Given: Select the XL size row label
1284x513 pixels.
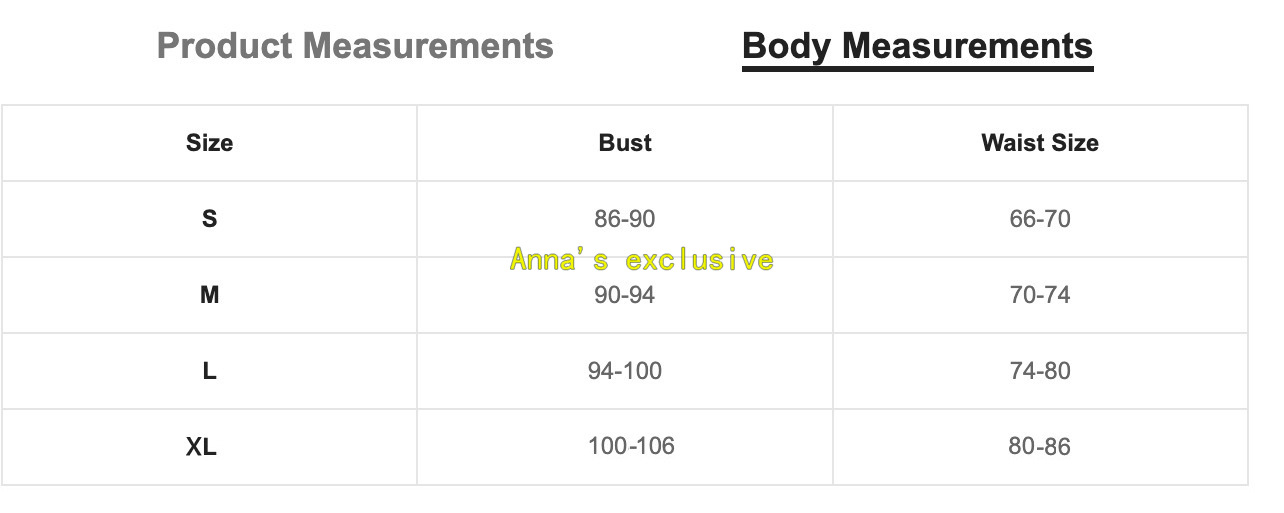Looking at the screenshot, I should pos(201,447).
